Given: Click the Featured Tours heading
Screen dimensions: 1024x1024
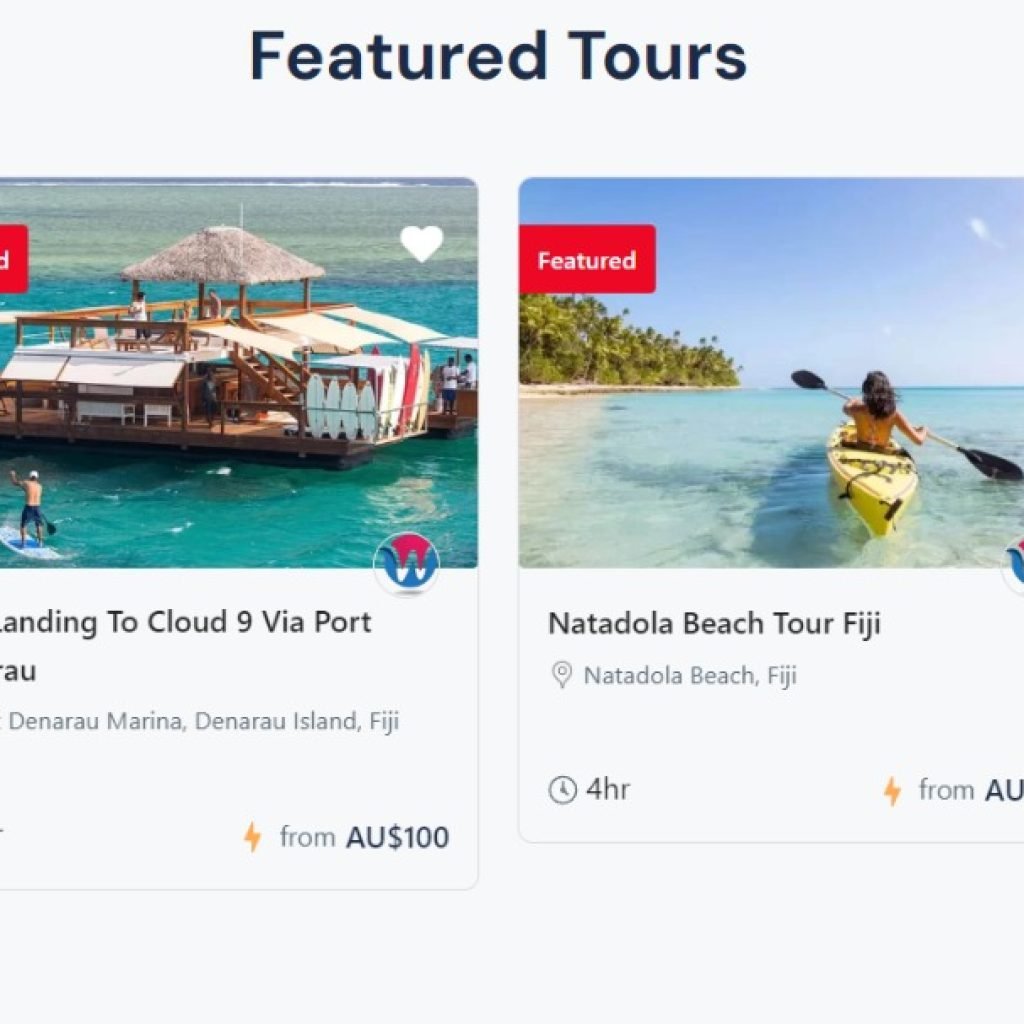Looking at the screenshot, I should [x=497, y=56].
